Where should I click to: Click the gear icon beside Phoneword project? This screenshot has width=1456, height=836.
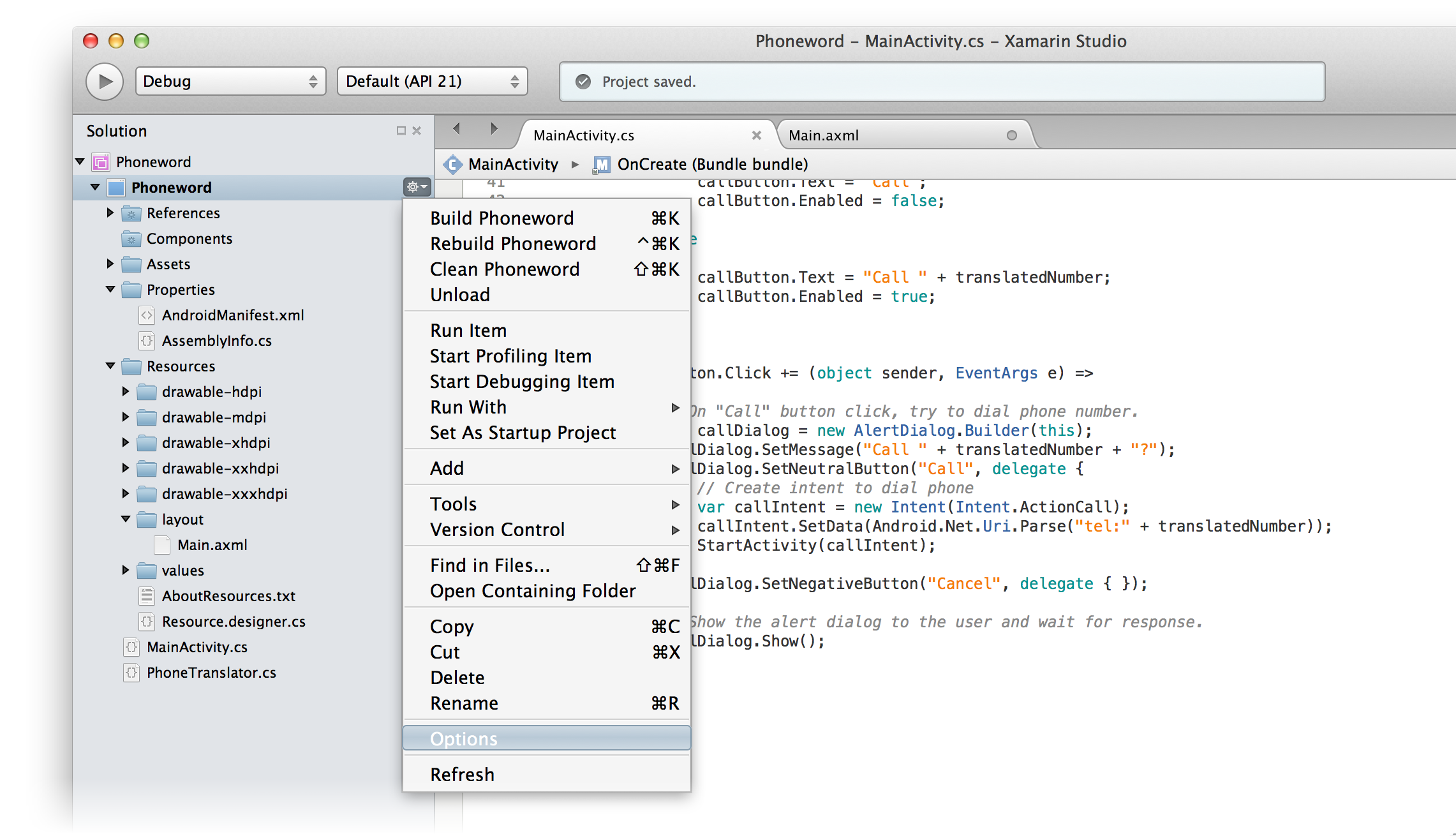(x=417, y=187)
